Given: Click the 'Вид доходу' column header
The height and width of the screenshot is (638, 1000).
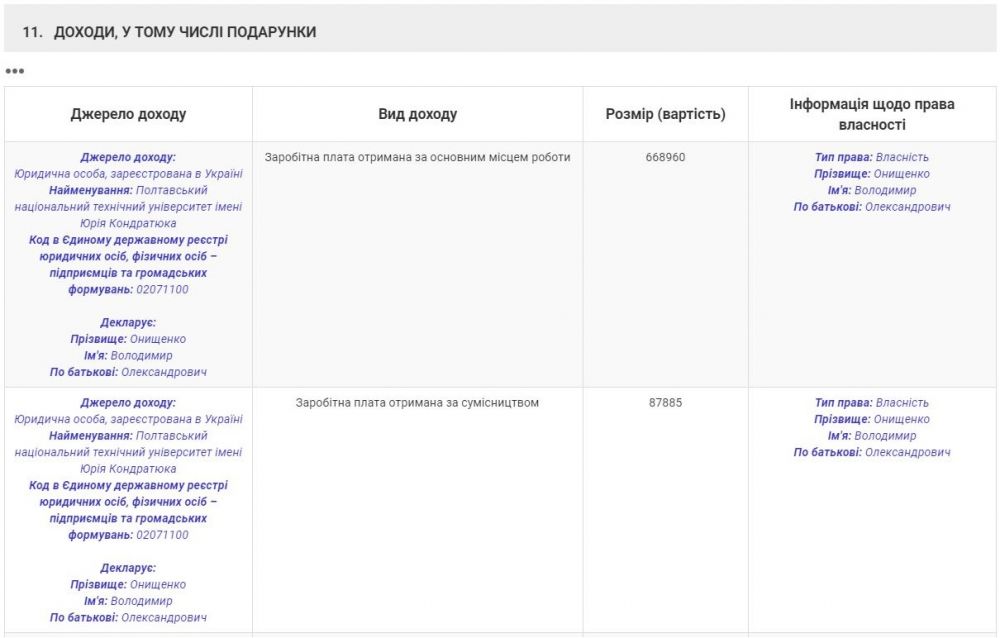Looking at the screenshot, I should point(417,114).
